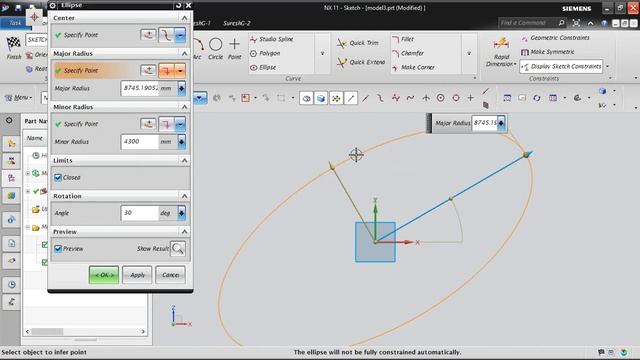640x360 pixels.
Task: Open Ellipse dialog settings gear
Action: (53, 5)
